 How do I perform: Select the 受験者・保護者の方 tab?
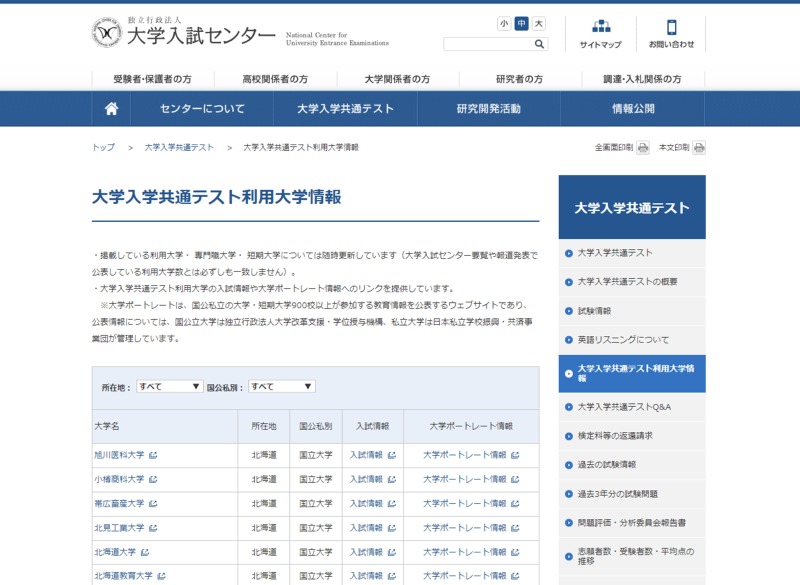[x=152, y=79]
